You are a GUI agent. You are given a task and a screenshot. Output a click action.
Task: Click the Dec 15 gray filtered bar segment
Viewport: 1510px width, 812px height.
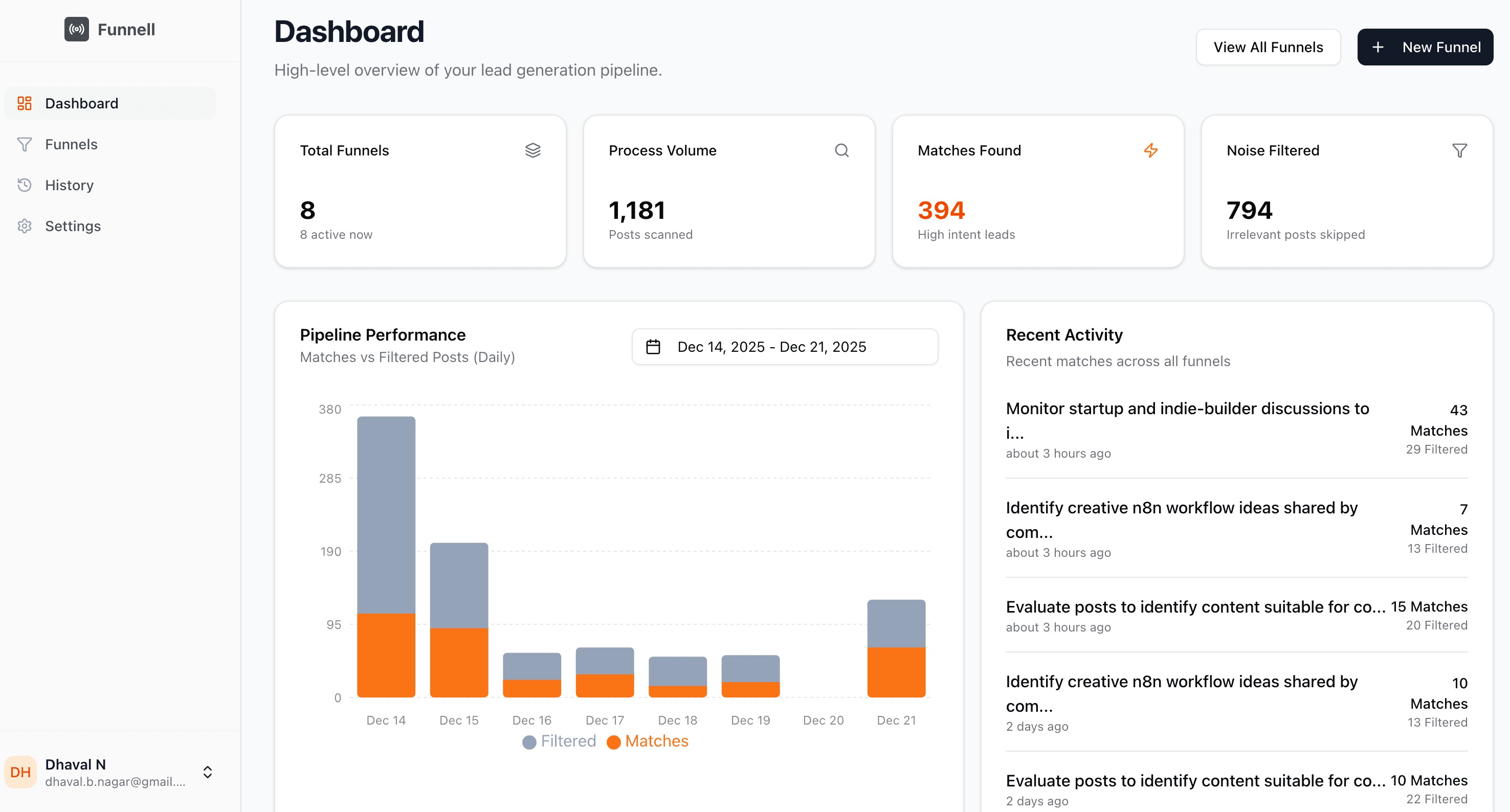pyautogui.click(x=459, y=585)
